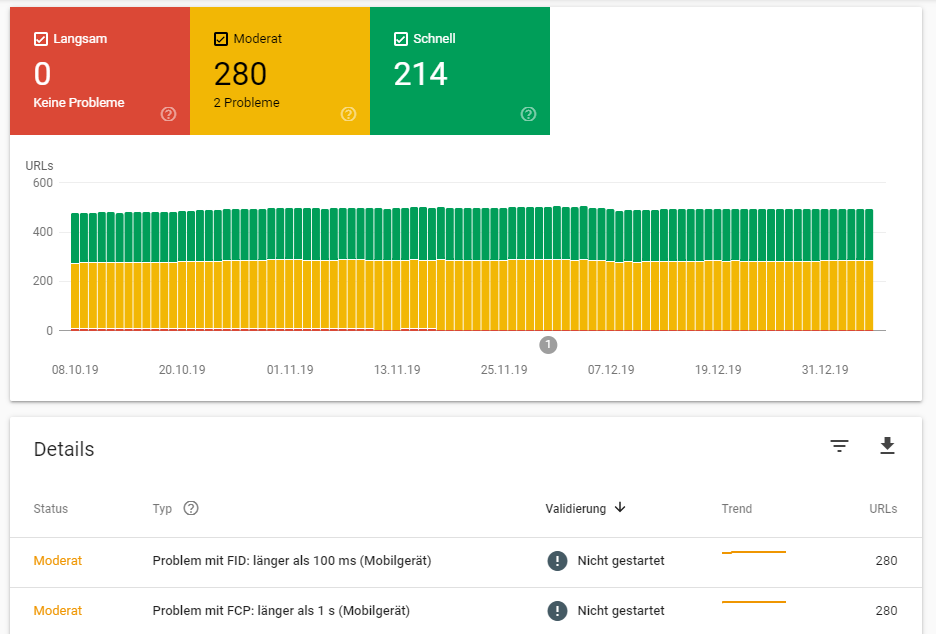The width and height of the screenshot is (936, 634).
Task: Click the Trend column header
Action: pos(737,509)
